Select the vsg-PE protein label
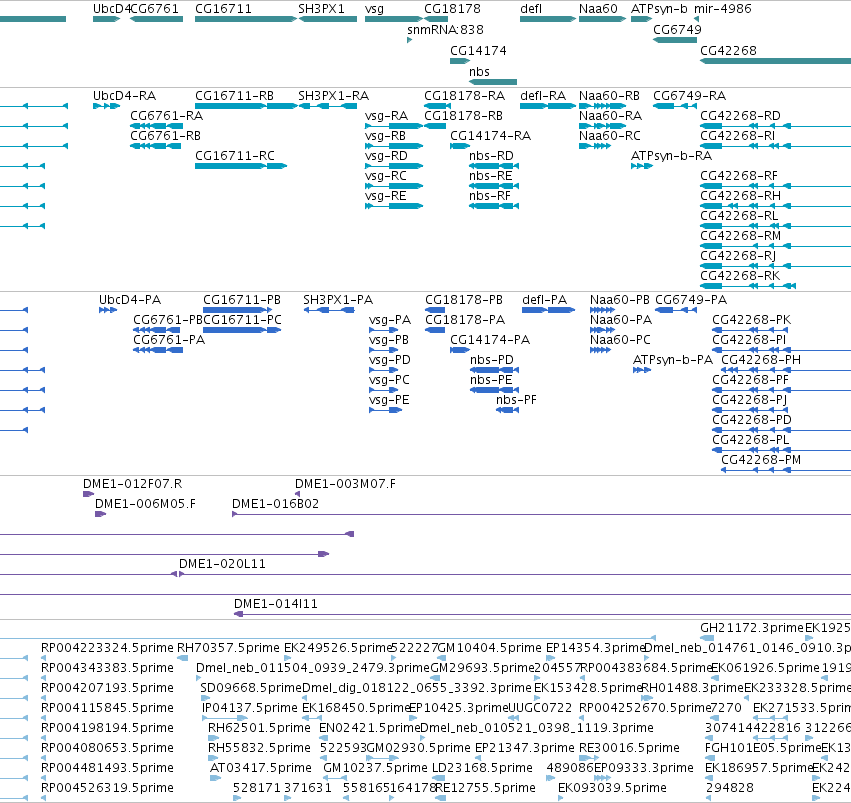 [389, 400]
